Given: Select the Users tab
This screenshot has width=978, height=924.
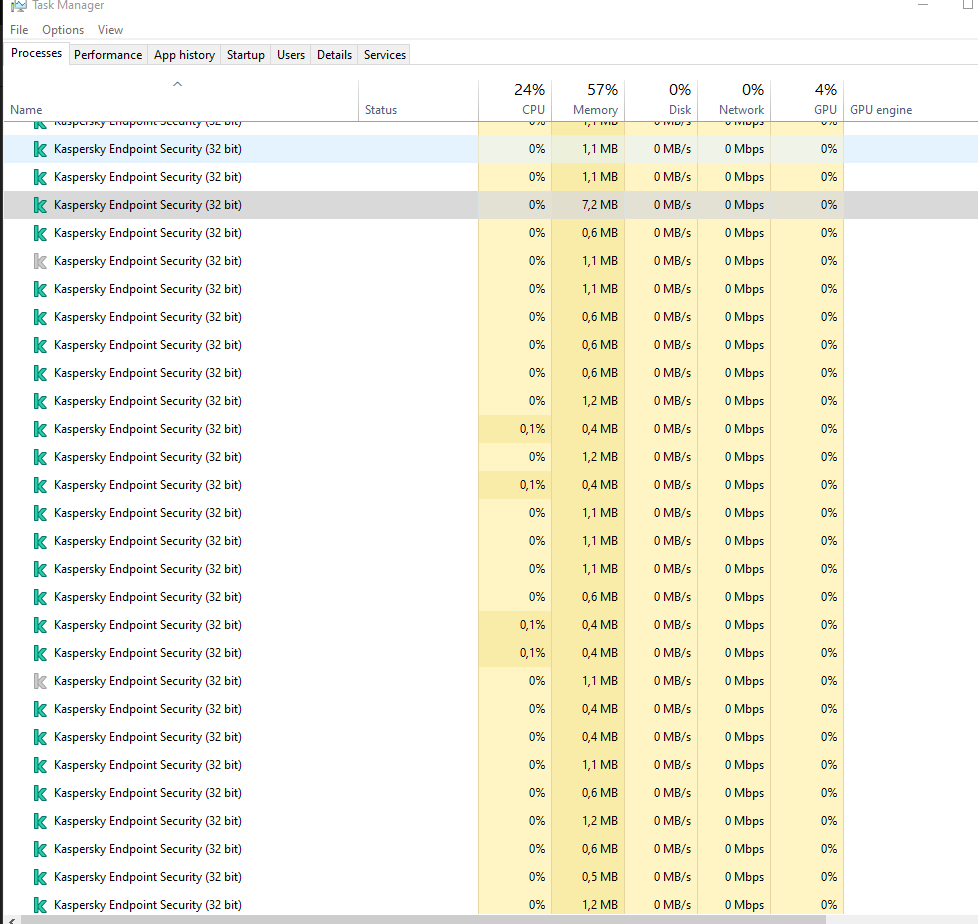Looking at the screenshot, I should (291, 55).
